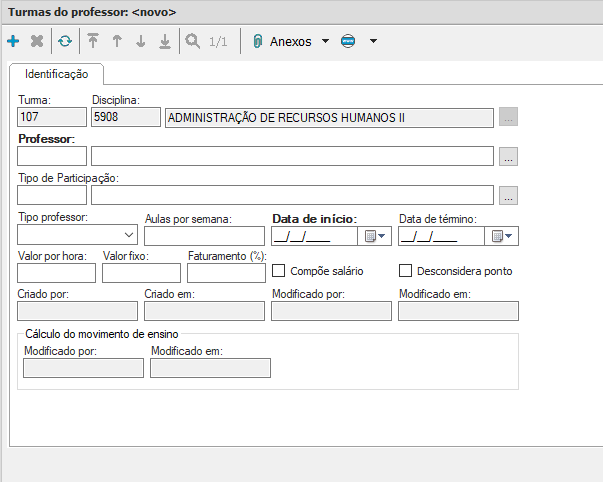Click the delete record X icon
The width and height of the screenshot is (603, 482).
tap(37, 42)
